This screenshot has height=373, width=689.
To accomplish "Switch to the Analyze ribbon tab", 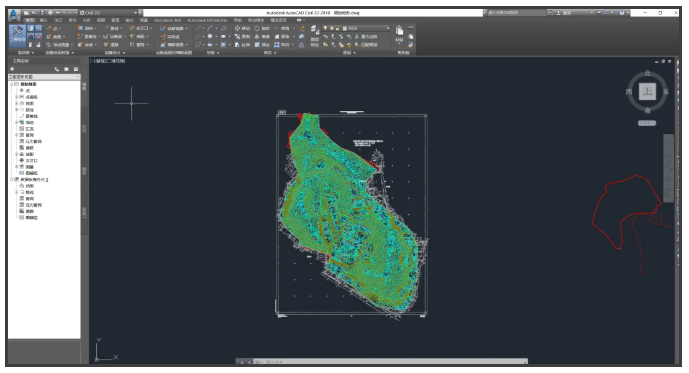I will (x=87, y=20).
